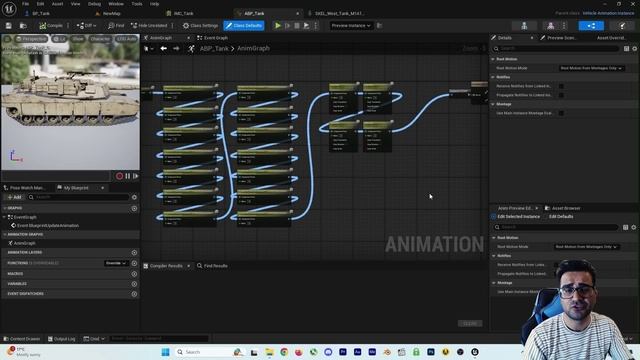Click the green Play simulation icon
Viewport: 640px width, 360px height.
(x=278, y=26)
